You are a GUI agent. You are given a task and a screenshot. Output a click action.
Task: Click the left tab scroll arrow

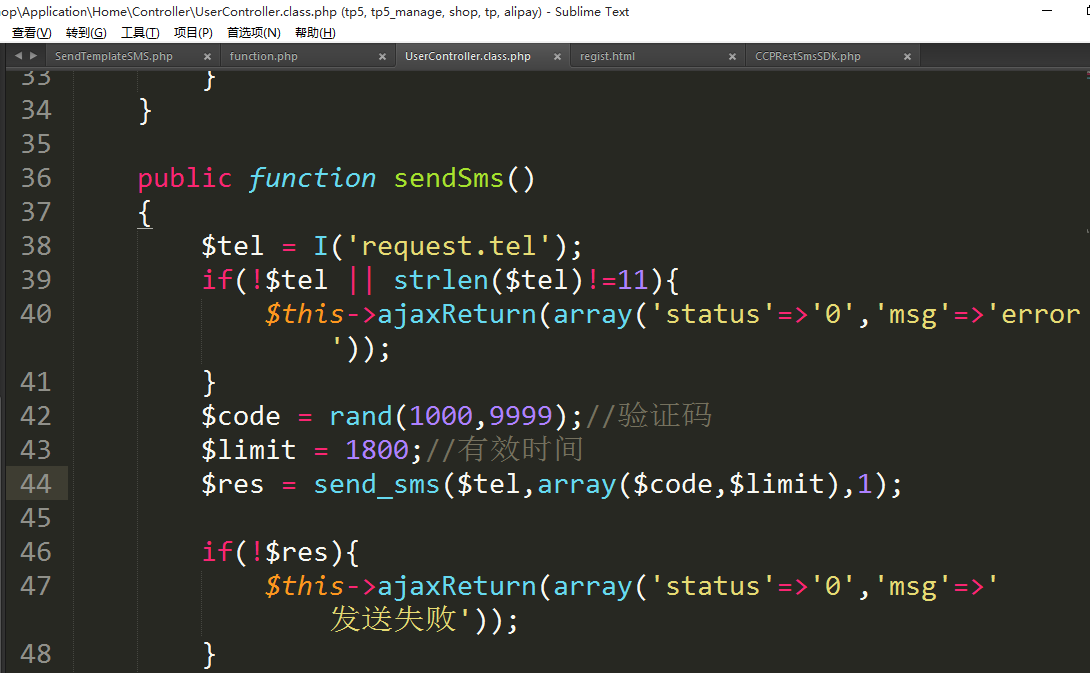tap(19, 56)
